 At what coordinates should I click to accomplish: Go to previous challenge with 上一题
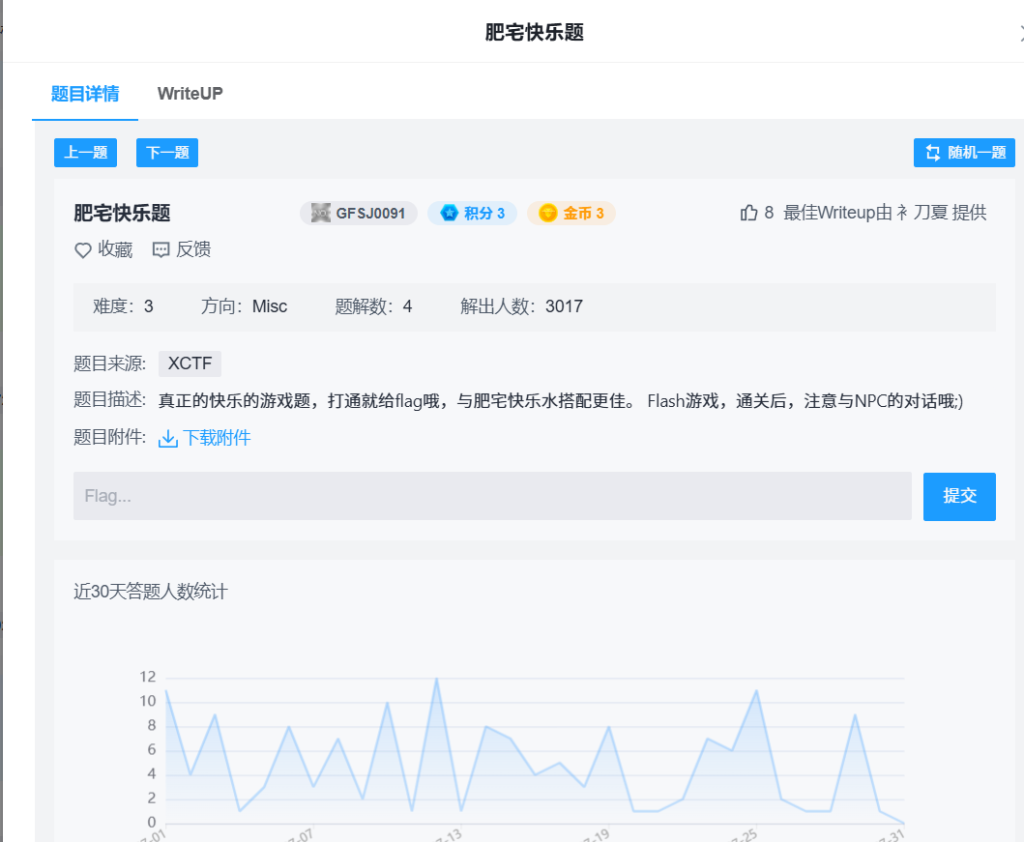tap(85, 153)
